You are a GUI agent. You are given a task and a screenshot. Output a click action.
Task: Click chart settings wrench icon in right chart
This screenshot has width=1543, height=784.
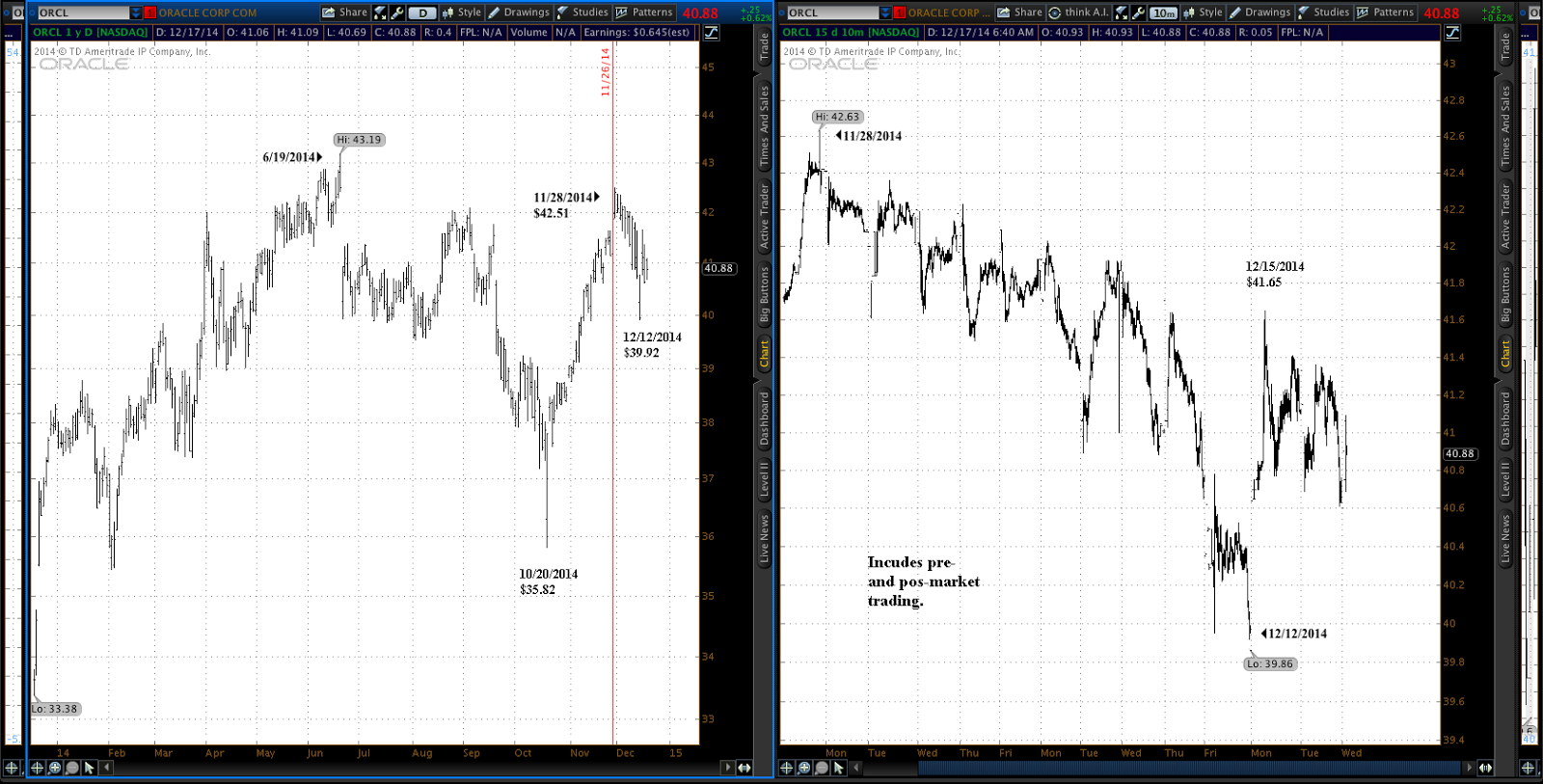tap(1138, 13)
